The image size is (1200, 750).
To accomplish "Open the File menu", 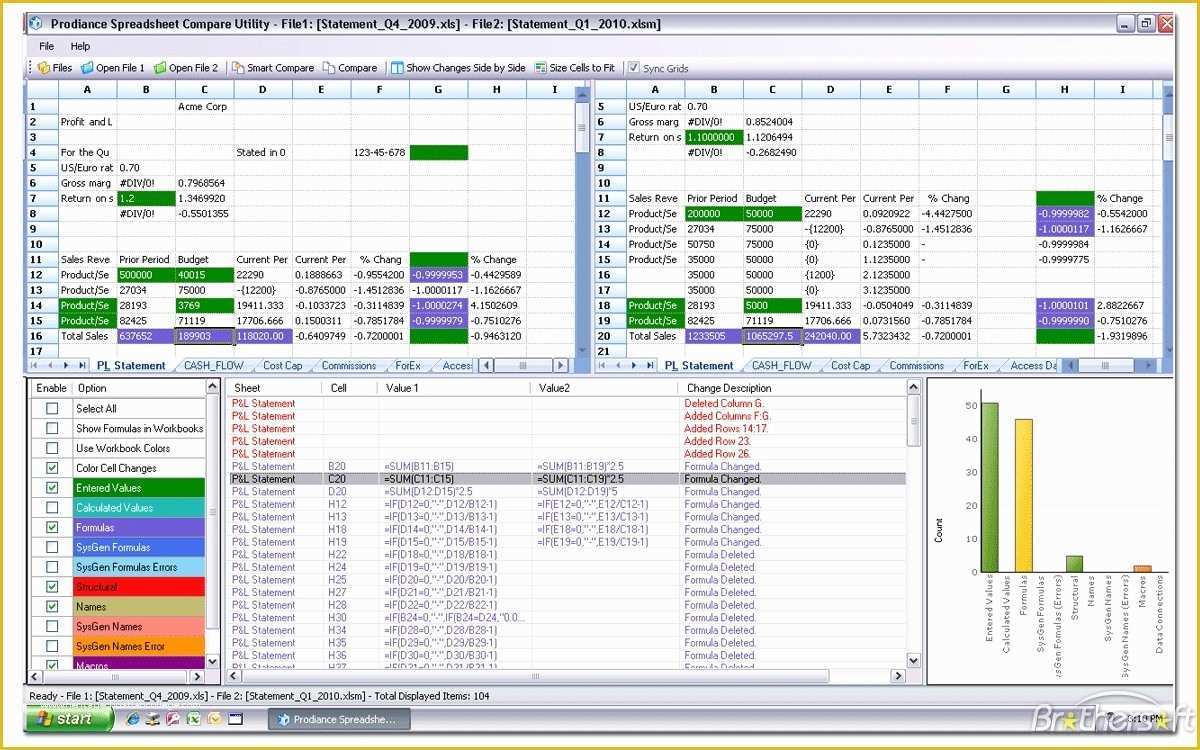I will (47, 46).
